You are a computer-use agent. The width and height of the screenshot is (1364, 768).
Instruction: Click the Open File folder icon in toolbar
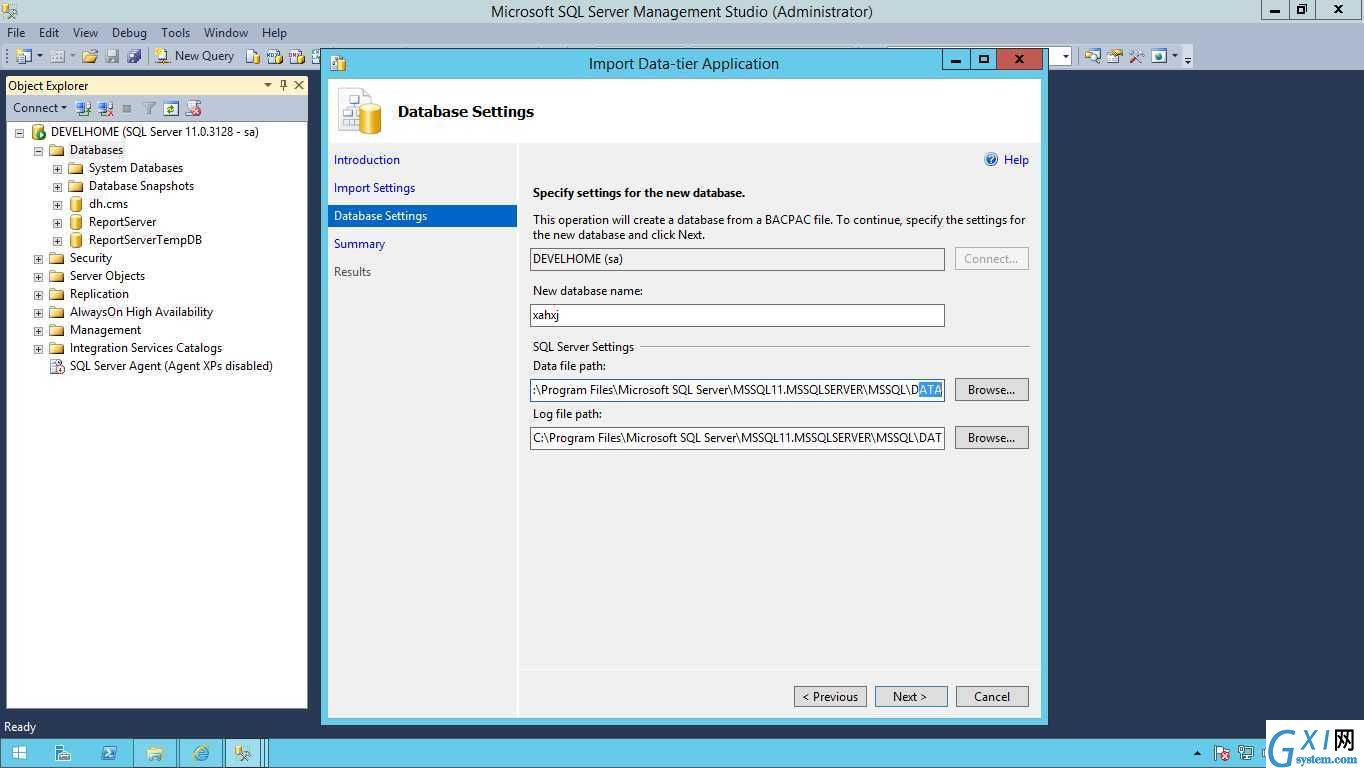(x=90, y=56)
